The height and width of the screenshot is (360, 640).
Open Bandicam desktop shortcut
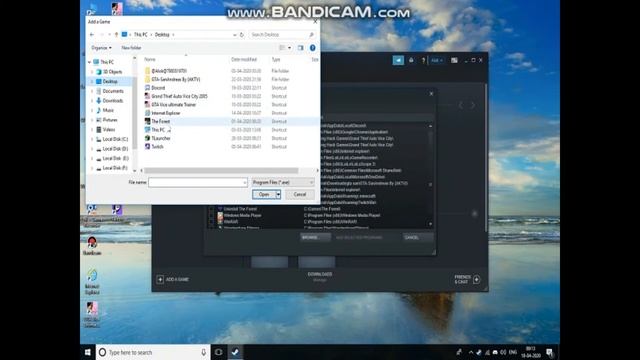point(92,246)
